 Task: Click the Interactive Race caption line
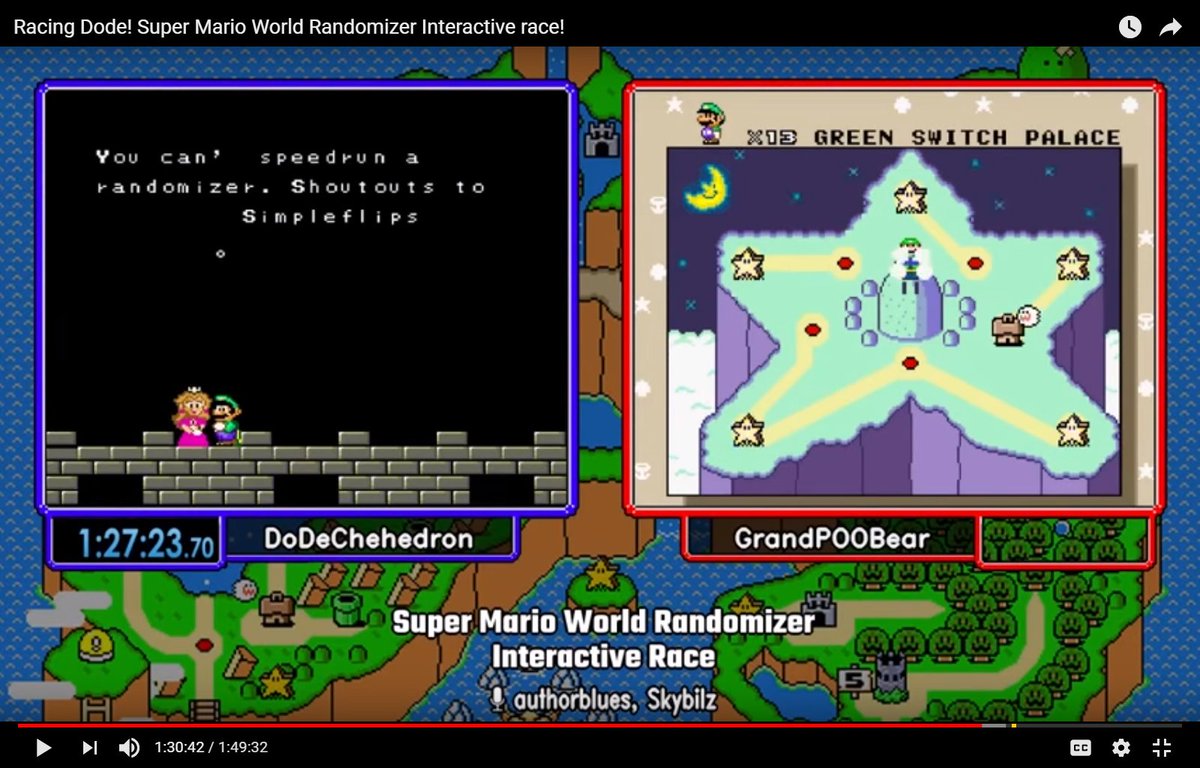603,657
